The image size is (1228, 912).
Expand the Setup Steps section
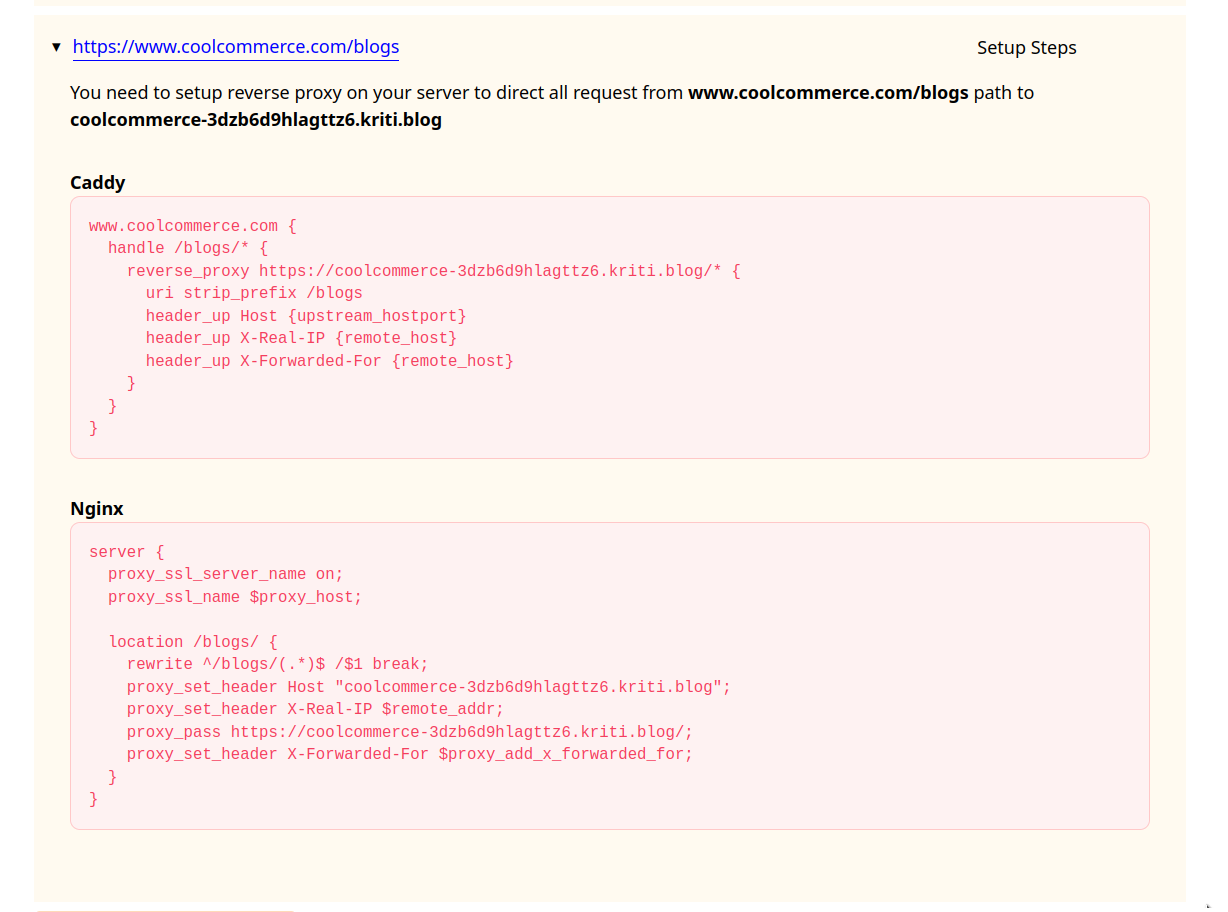pos(1026,47)
